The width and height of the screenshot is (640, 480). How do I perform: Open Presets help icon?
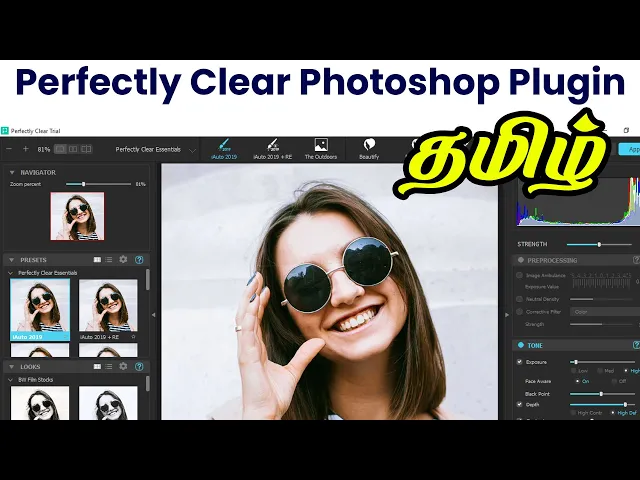(139, 260)
